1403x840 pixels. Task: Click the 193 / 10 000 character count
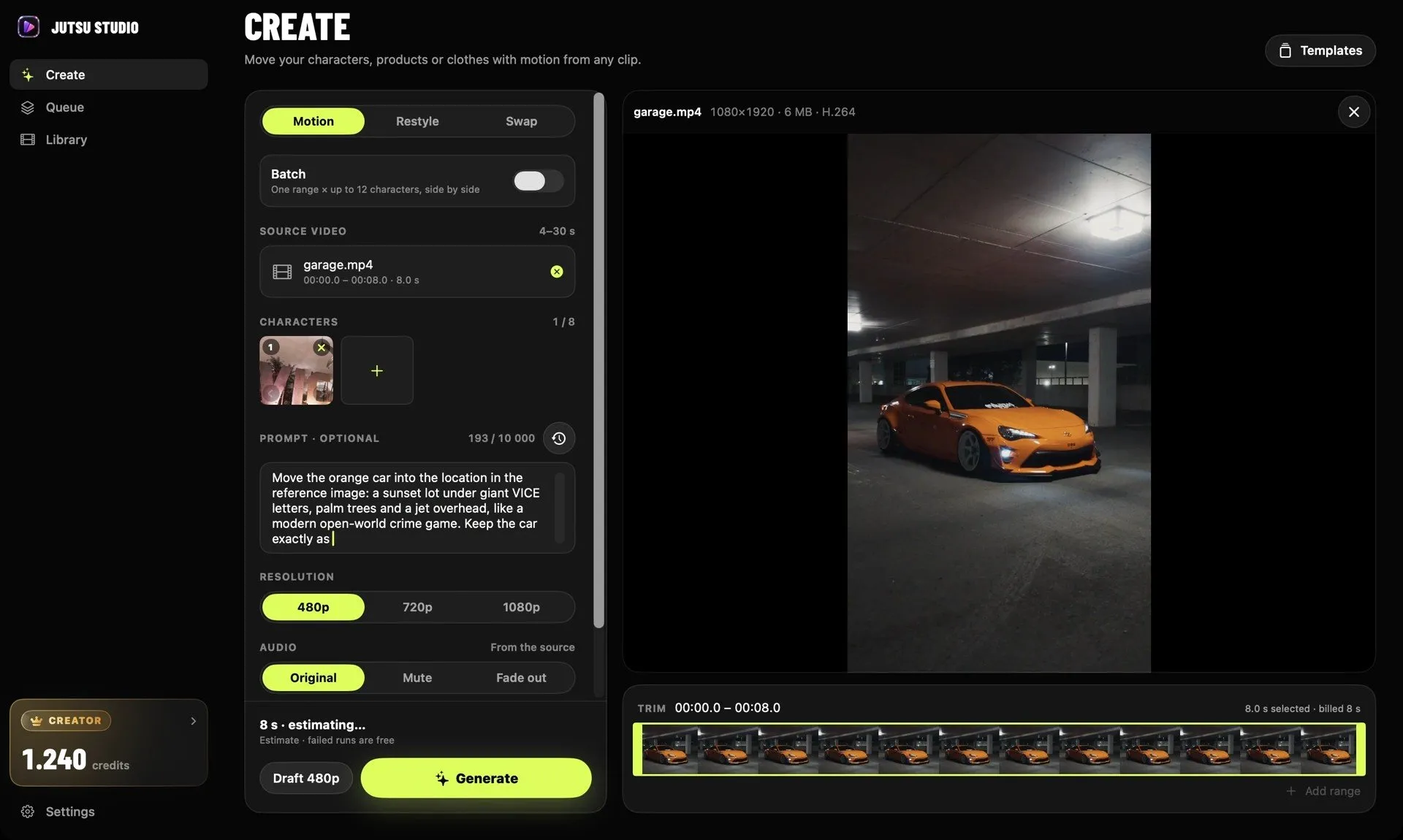501,438
